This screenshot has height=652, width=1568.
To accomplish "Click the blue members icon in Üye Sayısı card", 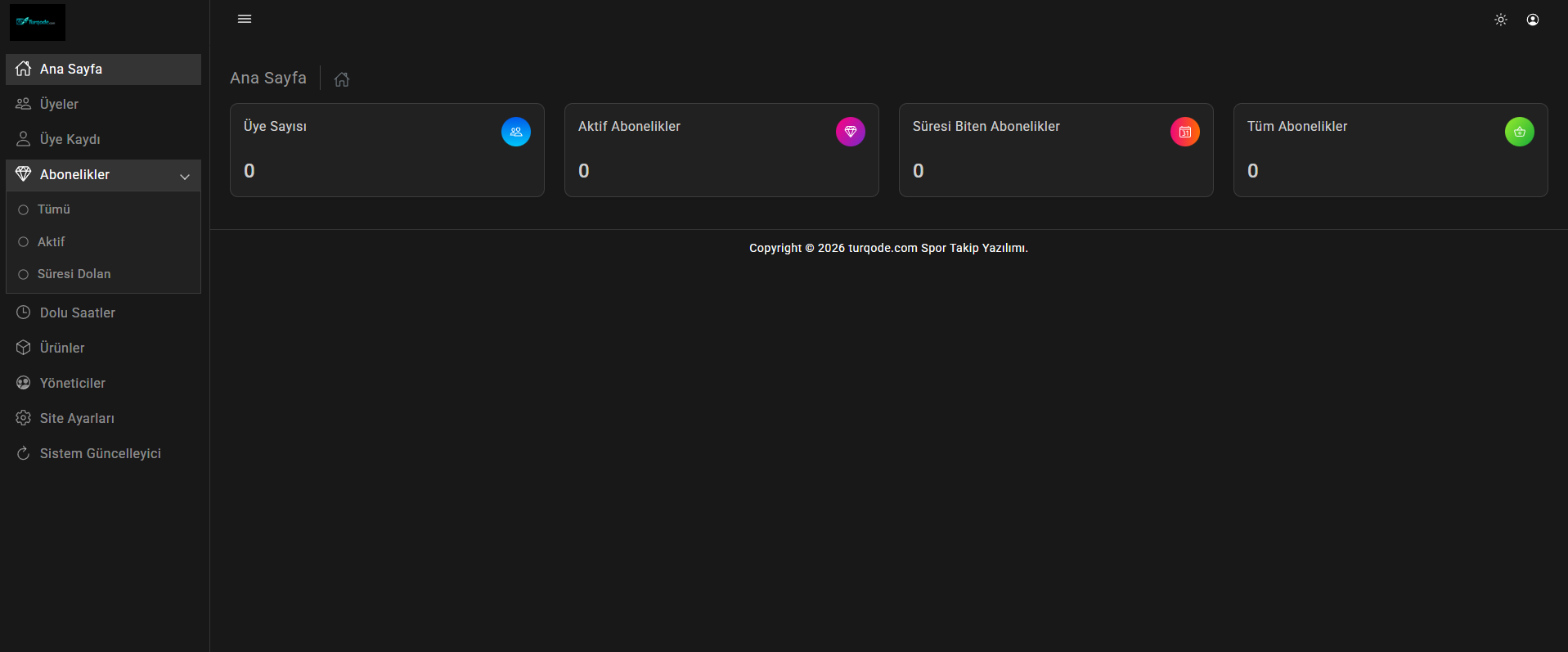I will pyautogui.click(x=516, y=132).
